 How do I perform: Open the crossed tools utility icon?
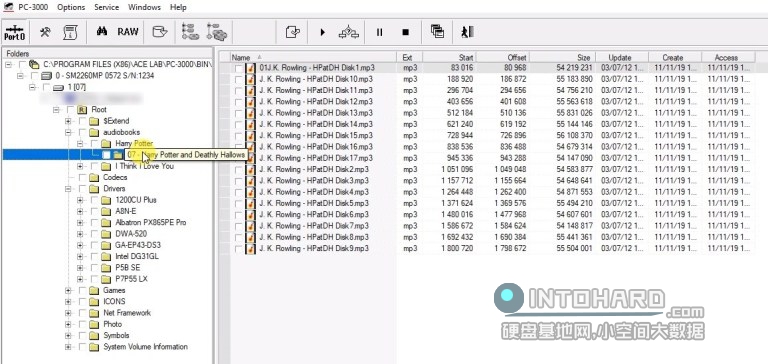tap(46, 32)
